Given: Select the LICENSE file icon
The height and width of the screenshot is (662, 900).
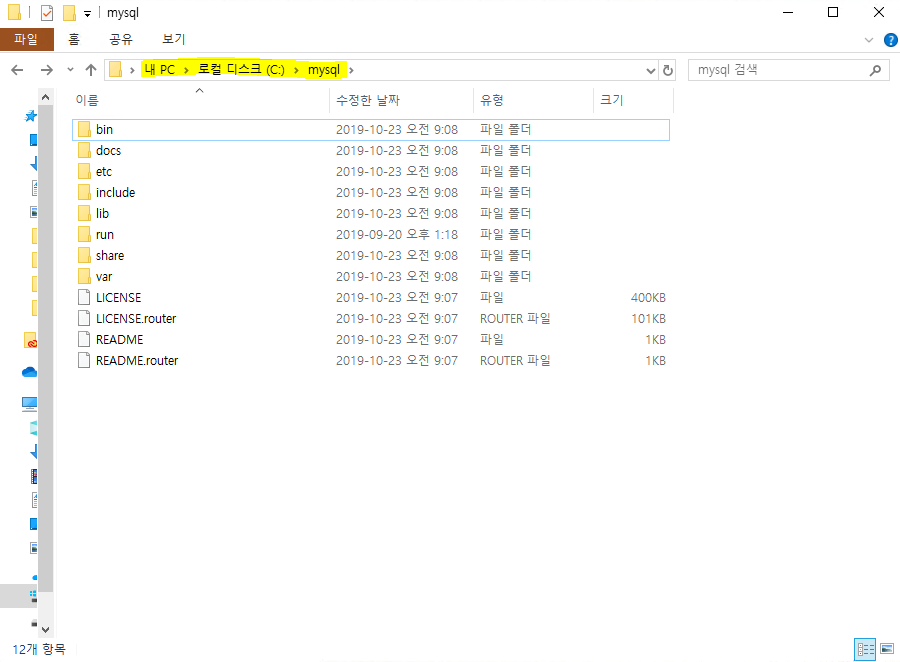Looking at the screenshot, I should tap(84, 297).
